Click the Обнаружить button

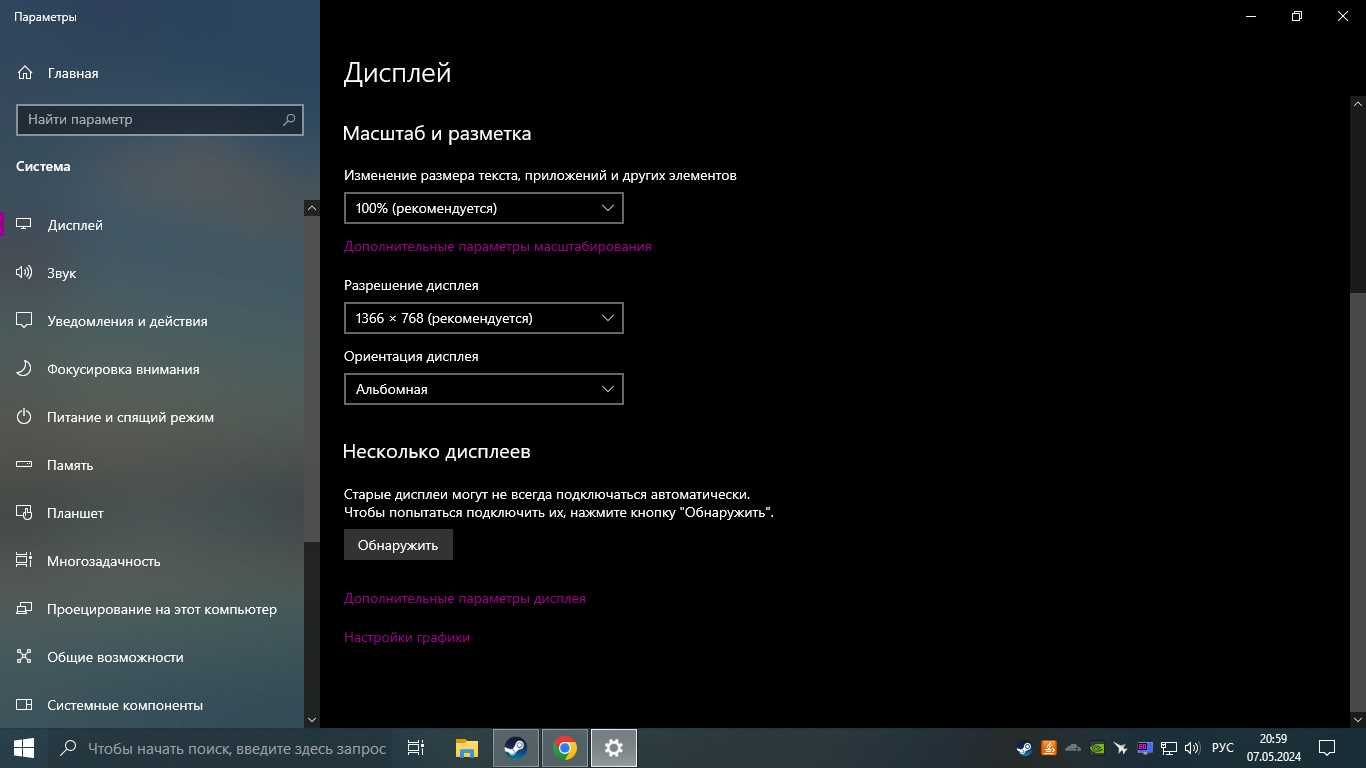pyautogui.click(x=398, y=545)
